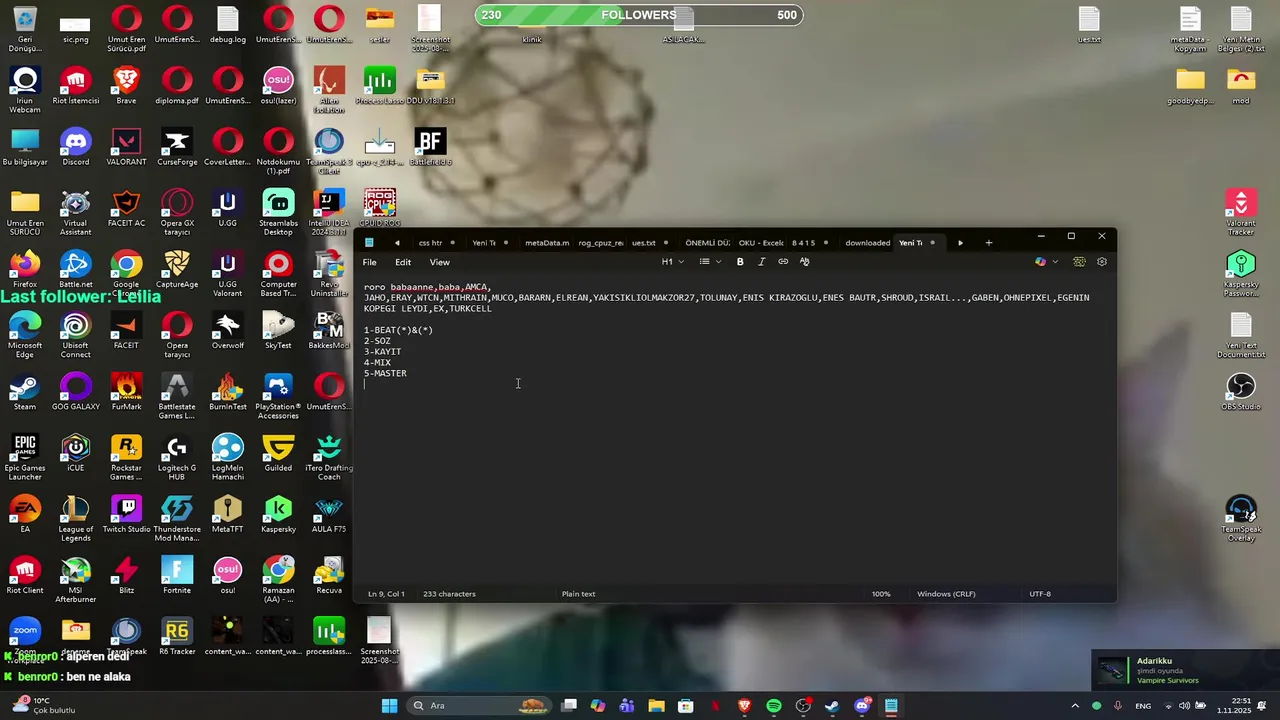
Task: Open the Steam desktop icon
Action: [25, 393]
